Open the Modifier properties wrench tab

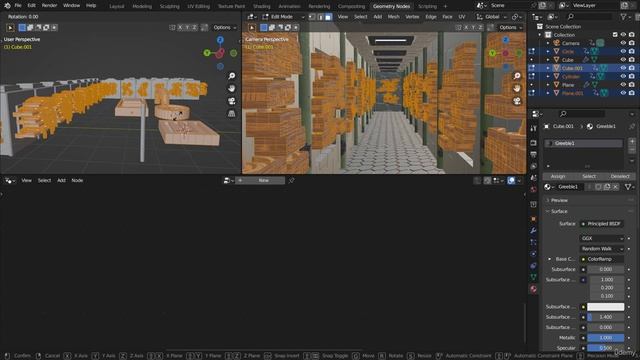[533, 231]
